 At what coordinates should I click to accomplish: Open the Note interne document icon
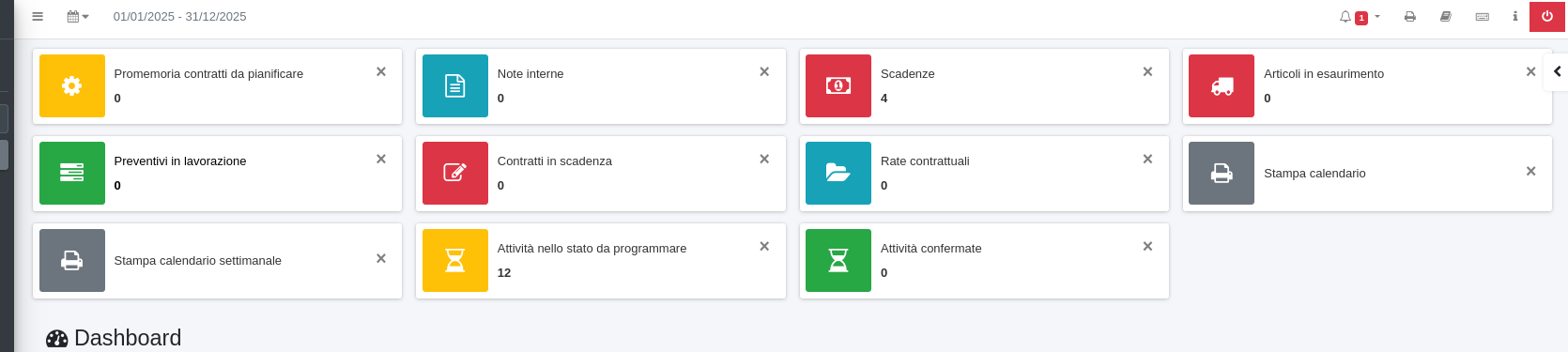pos(455,85)
